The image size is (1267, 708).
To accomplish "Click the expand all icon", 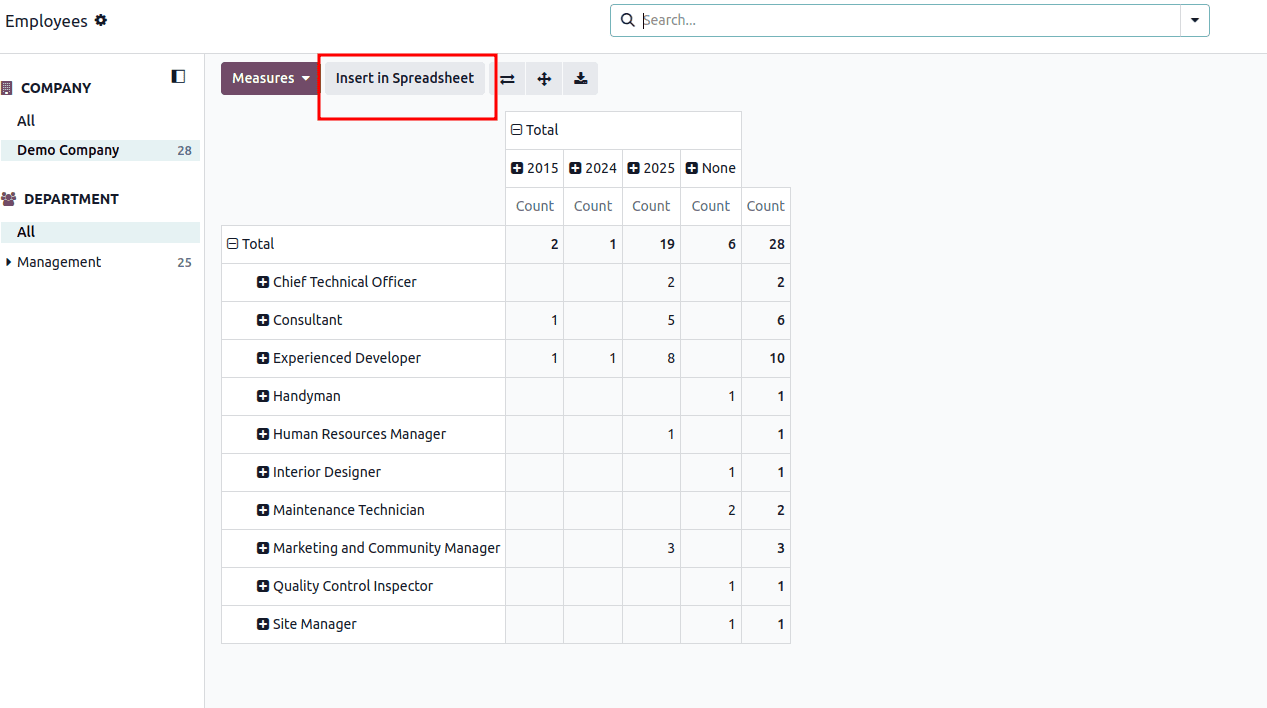I will click(x=544, y=79).
